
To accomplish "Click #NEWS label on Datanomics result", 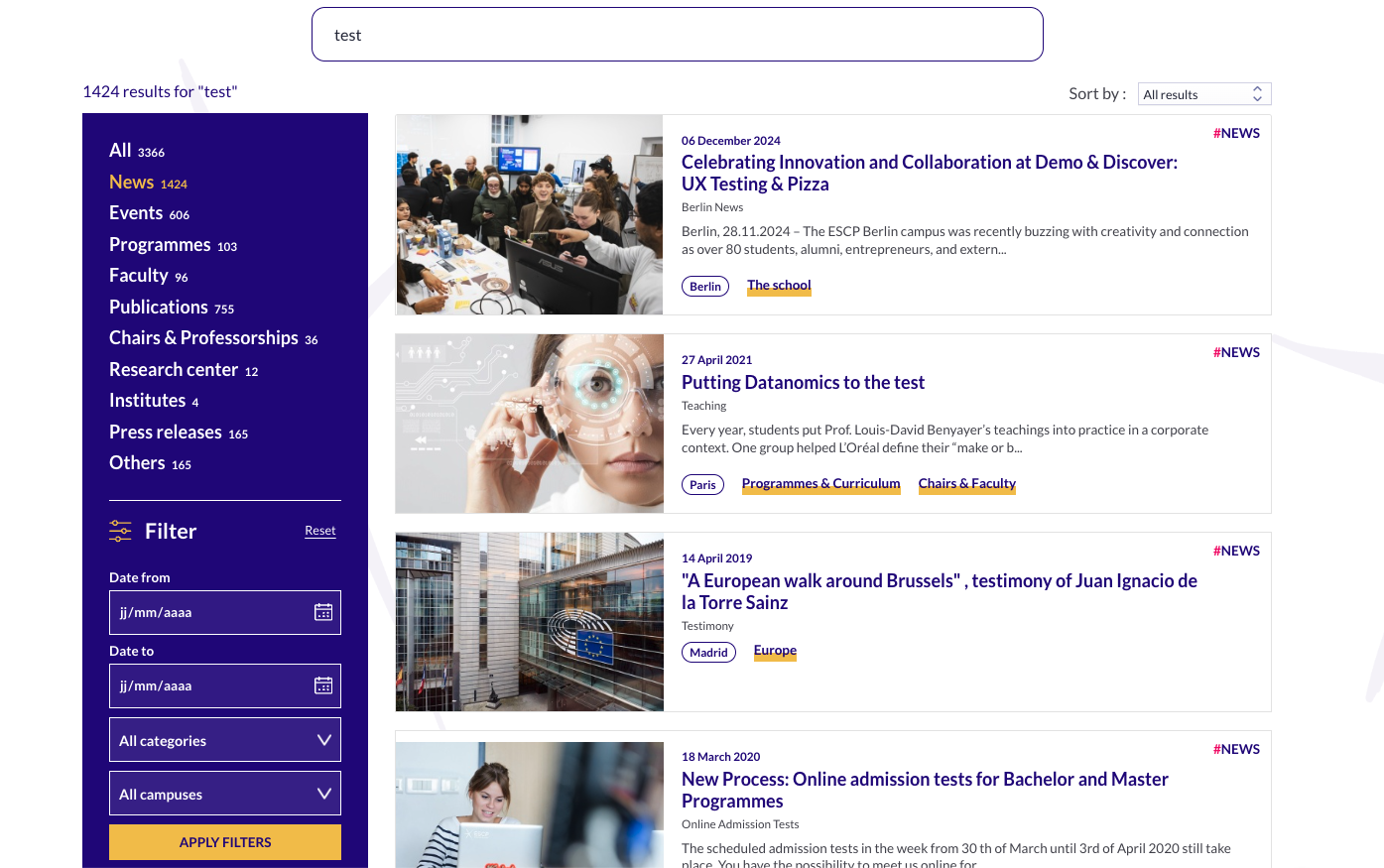I will click(x=1236, y=352).
